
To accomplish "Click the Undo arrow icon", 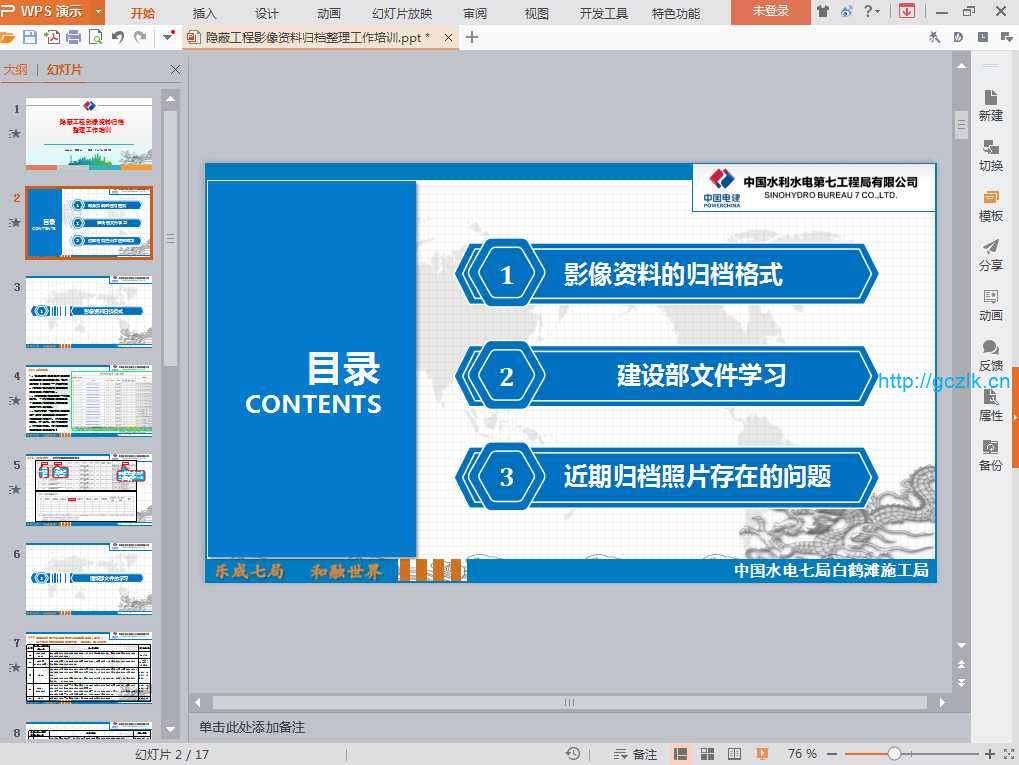I will point(118,37).
